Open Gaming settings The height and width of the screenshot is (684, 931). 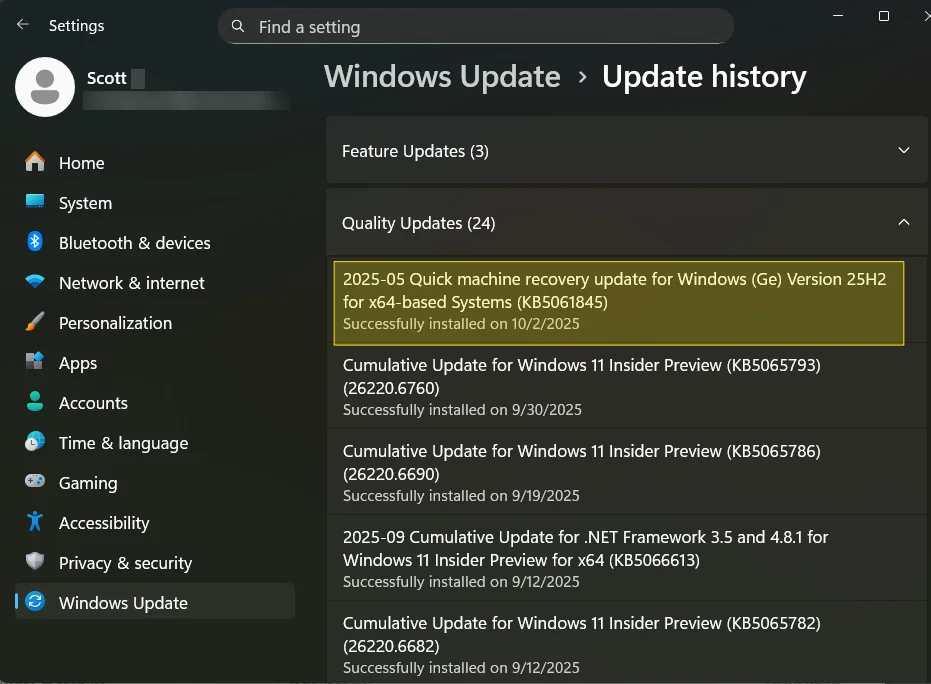(154, 483)
